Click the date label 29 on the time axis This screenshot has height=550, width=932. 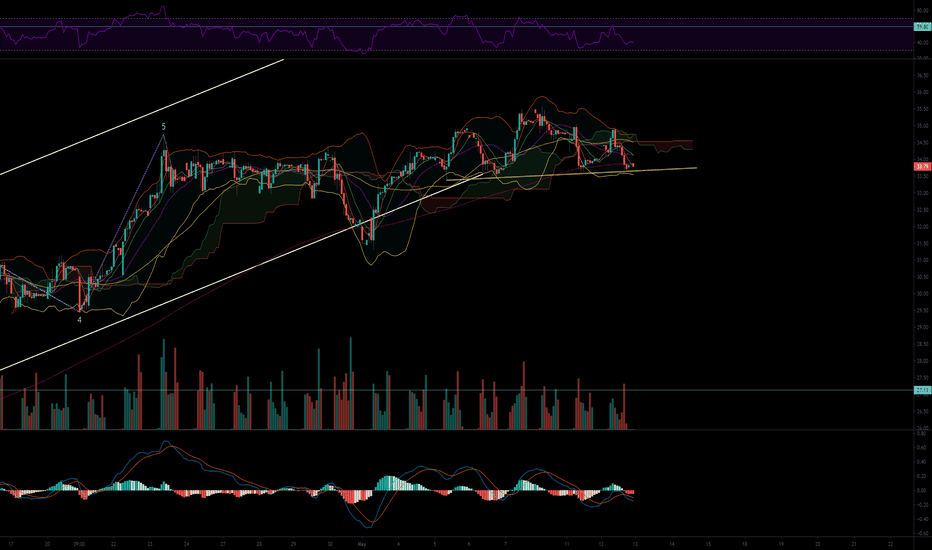pyautogui.click(x=294, y=543)
